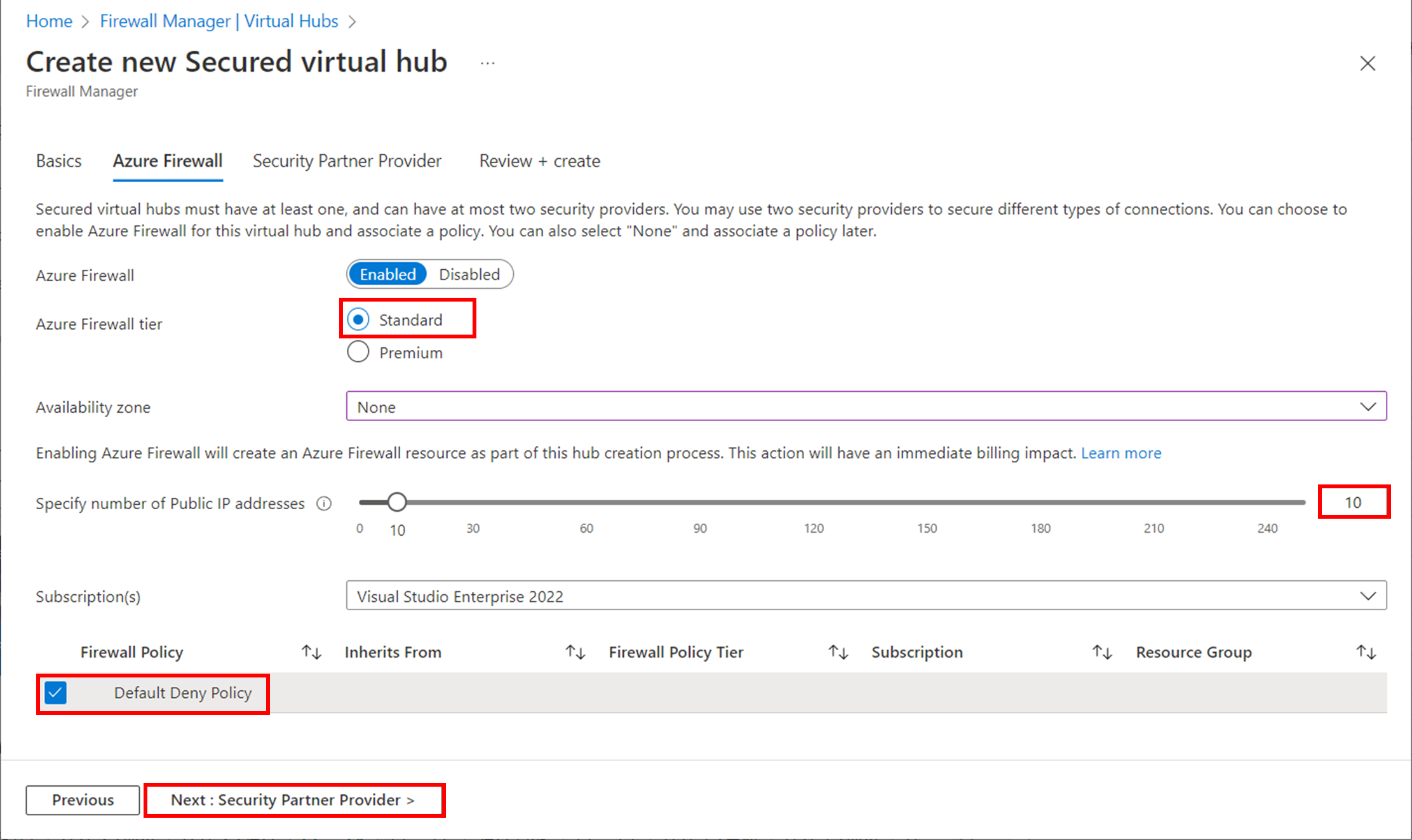This screenshot has height=840, width=1412.
Task: Set the Azure Firewall toggle to Disabled
Action: (469, 274)
